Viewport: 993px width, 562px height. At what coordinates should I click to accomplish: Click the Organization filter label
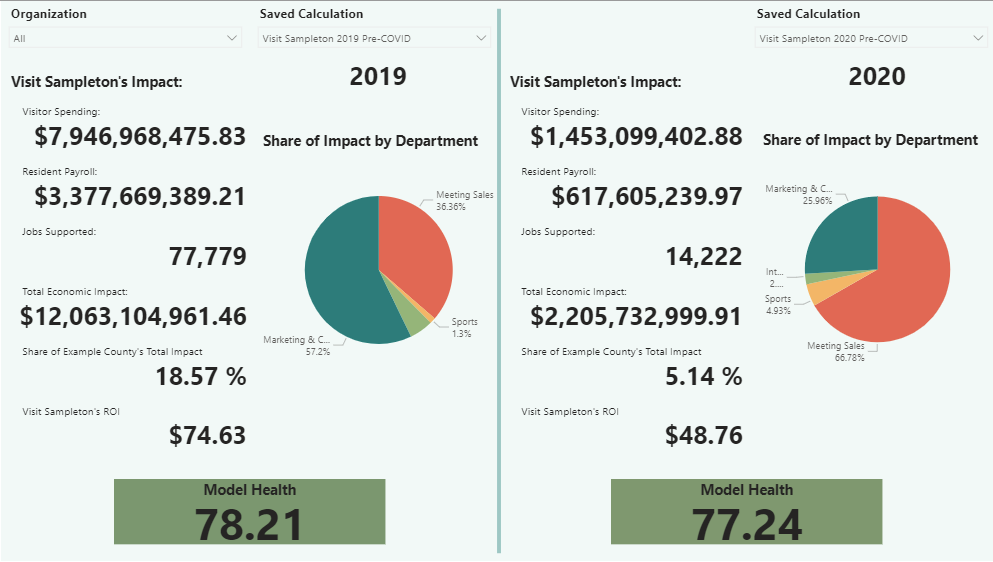49,14
